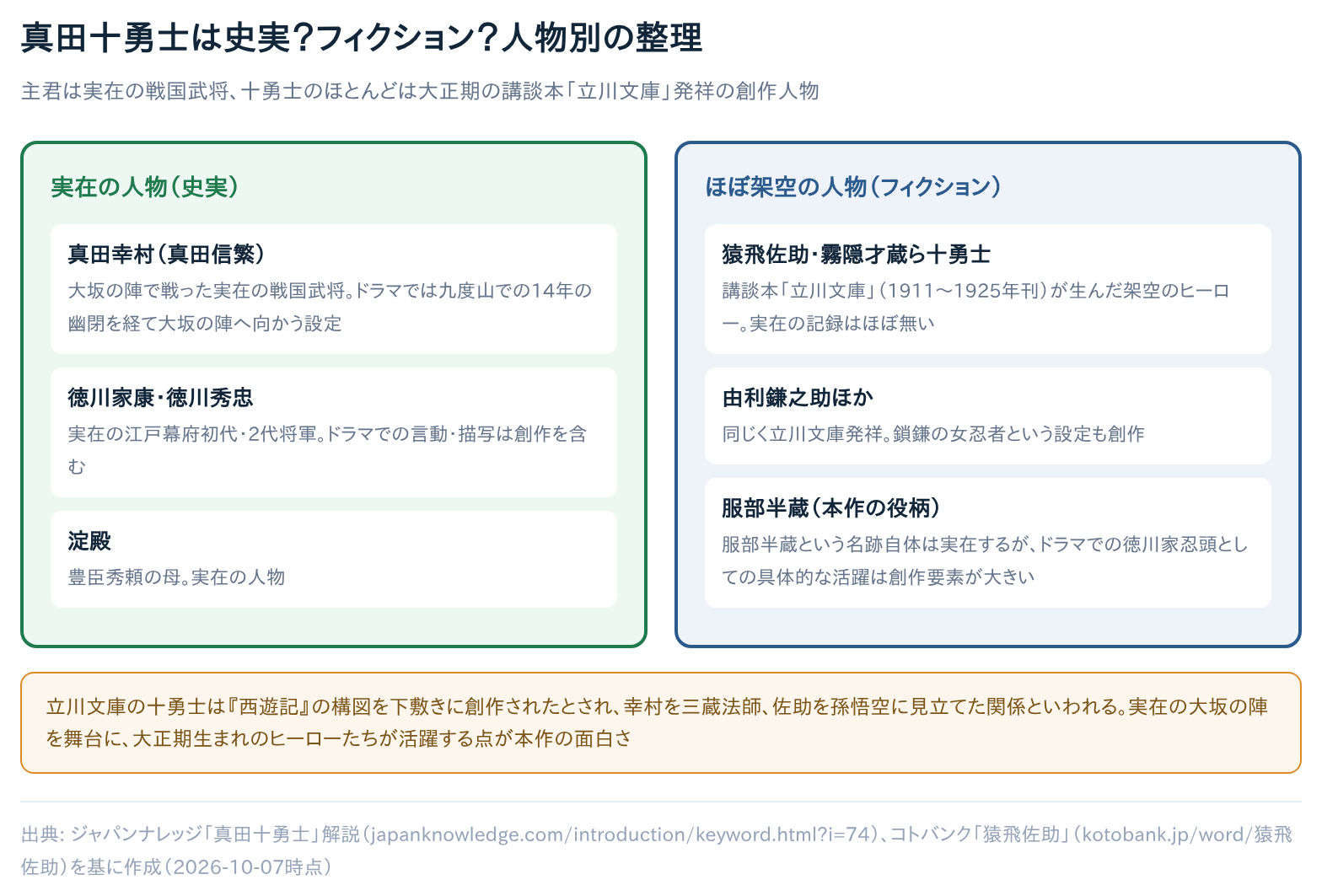Image resolution: width=1322 pixels, height=896 pixels.
Task: Click the note beginning '立川文庫の十勇士は『西遊記』の構図'
Action: pos(658,722)
